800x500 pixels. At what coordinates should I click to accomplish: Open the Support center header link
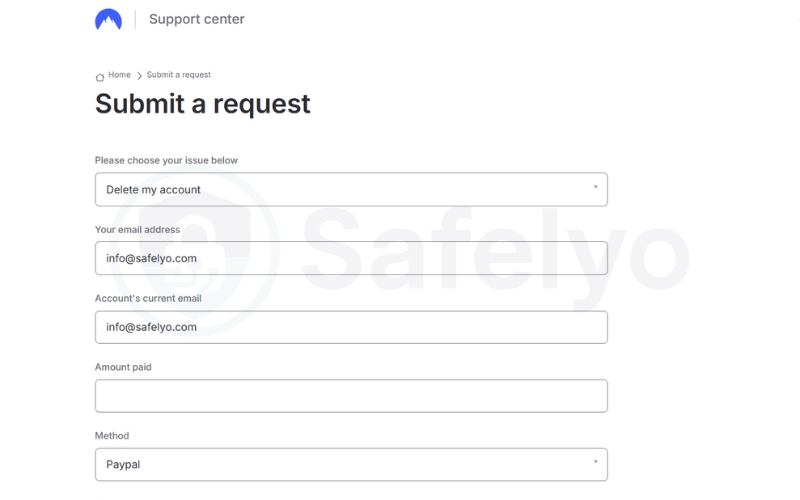point(196,19)
